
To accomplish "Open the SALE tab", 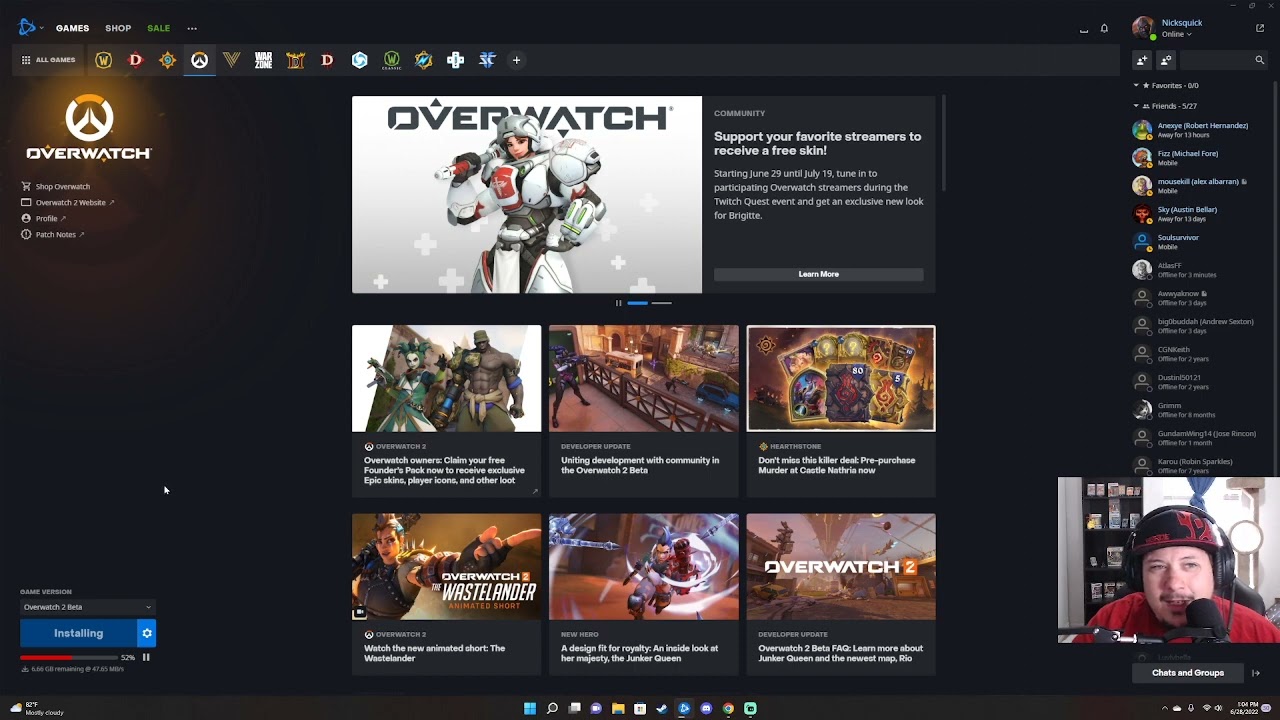I will click(158, 28).
